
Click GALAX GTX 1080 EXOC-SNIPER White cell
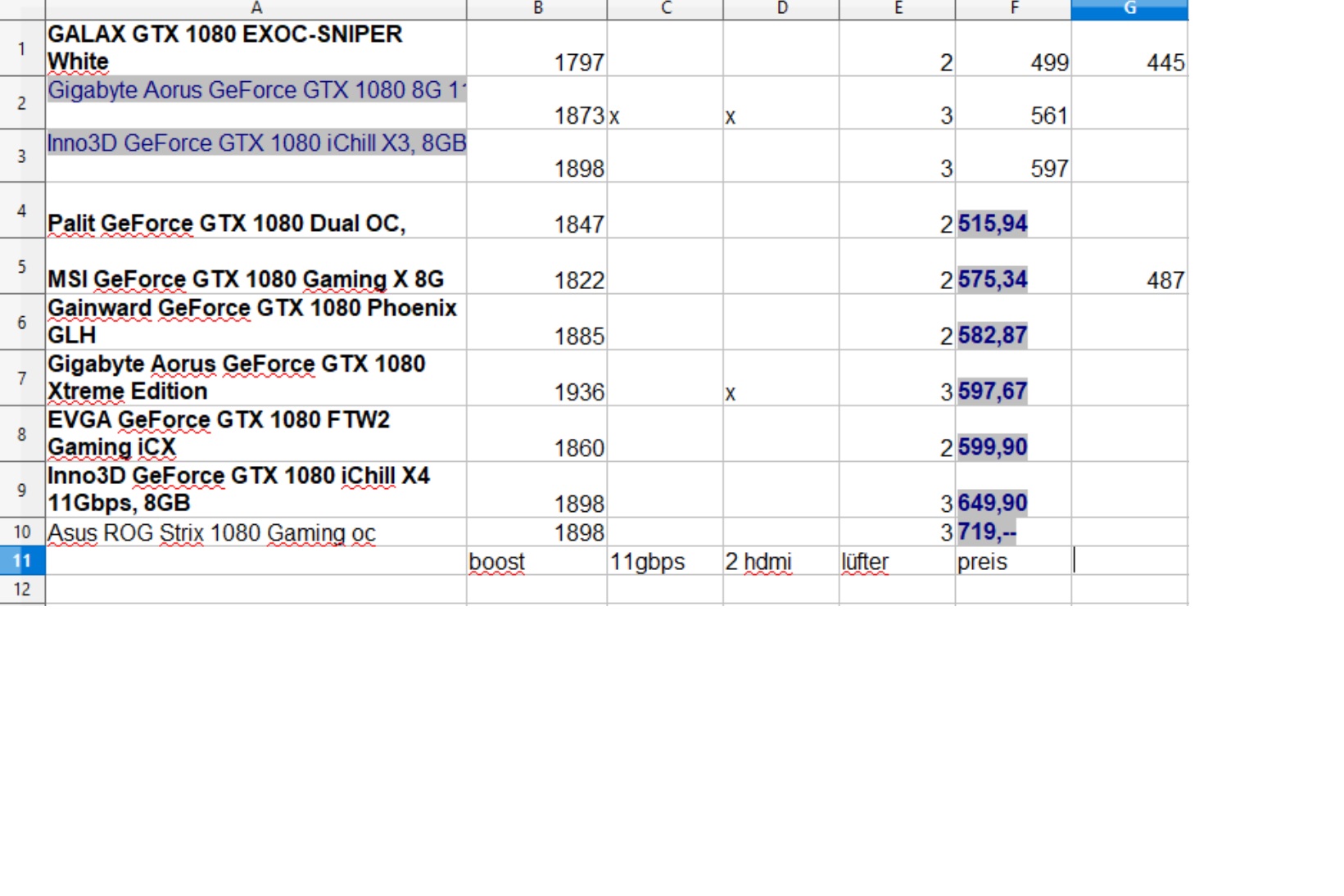256,48
